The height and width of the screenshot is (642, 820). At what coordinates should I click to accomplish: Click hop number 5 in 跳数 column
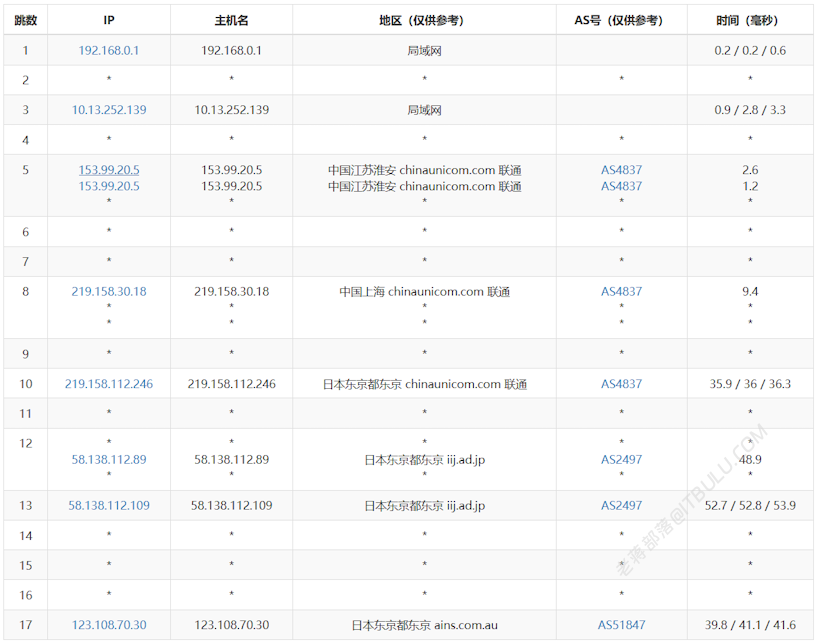26,170
